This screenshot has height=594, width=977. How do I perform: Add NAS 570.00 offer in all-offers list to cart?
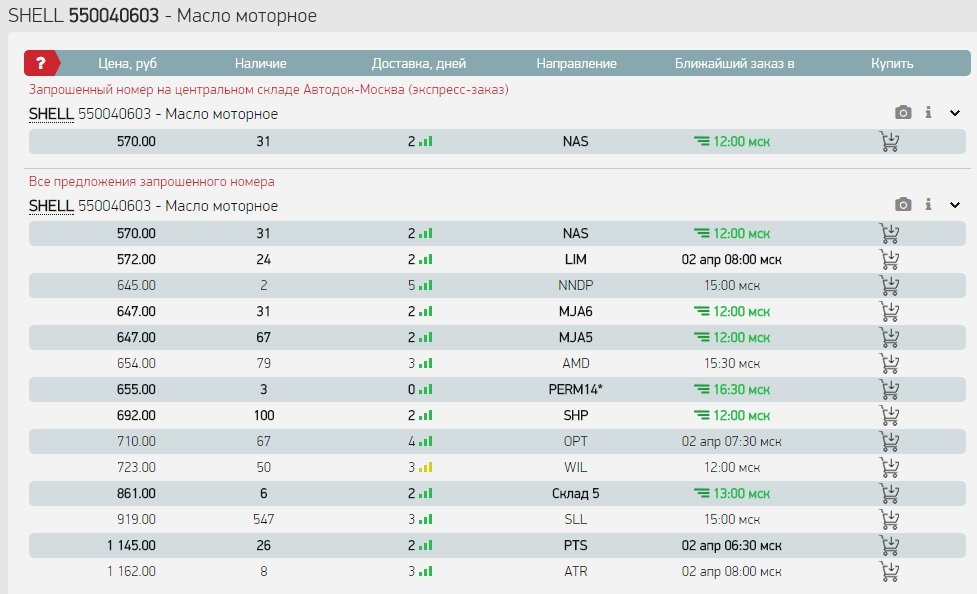tap(889, 234)
